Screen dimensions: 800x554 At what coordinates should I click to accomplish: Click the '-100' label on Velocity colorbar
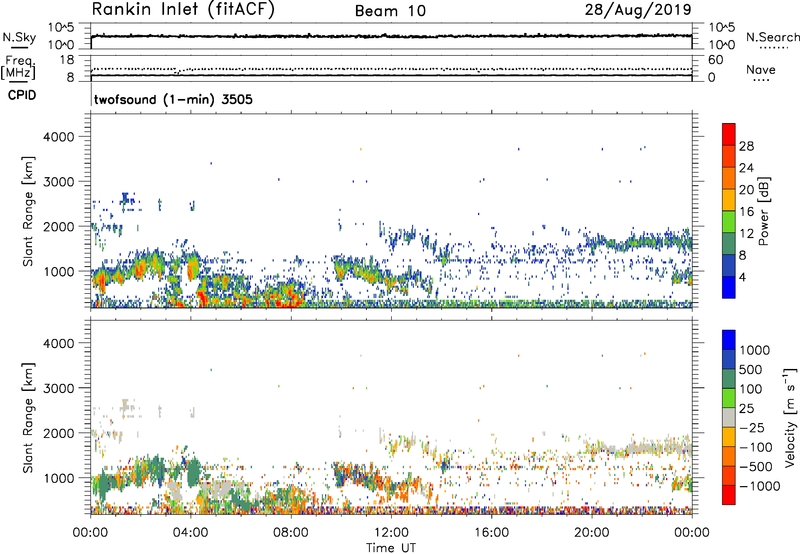pyautogui.click(x=756, y=447)
